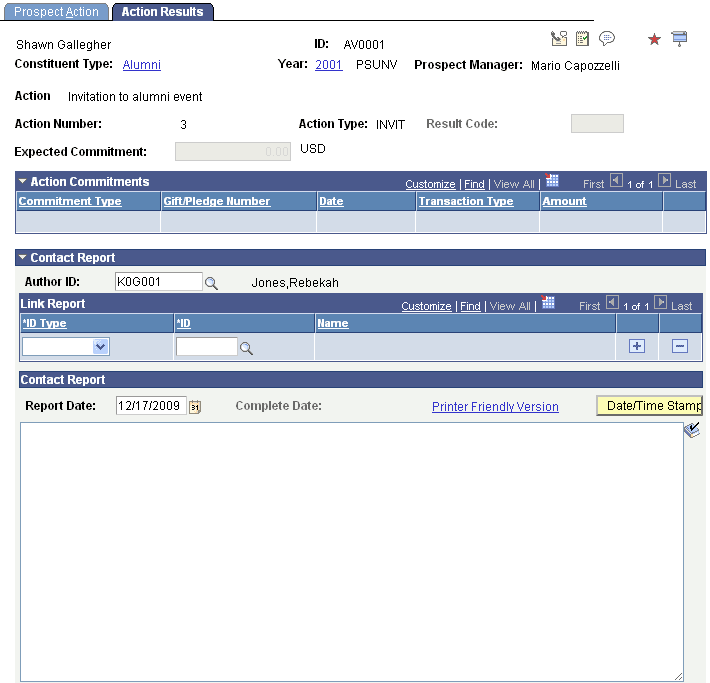Click 'Invitation to alumni event' action text
710x683 pixels.
[x=135, y=97]
